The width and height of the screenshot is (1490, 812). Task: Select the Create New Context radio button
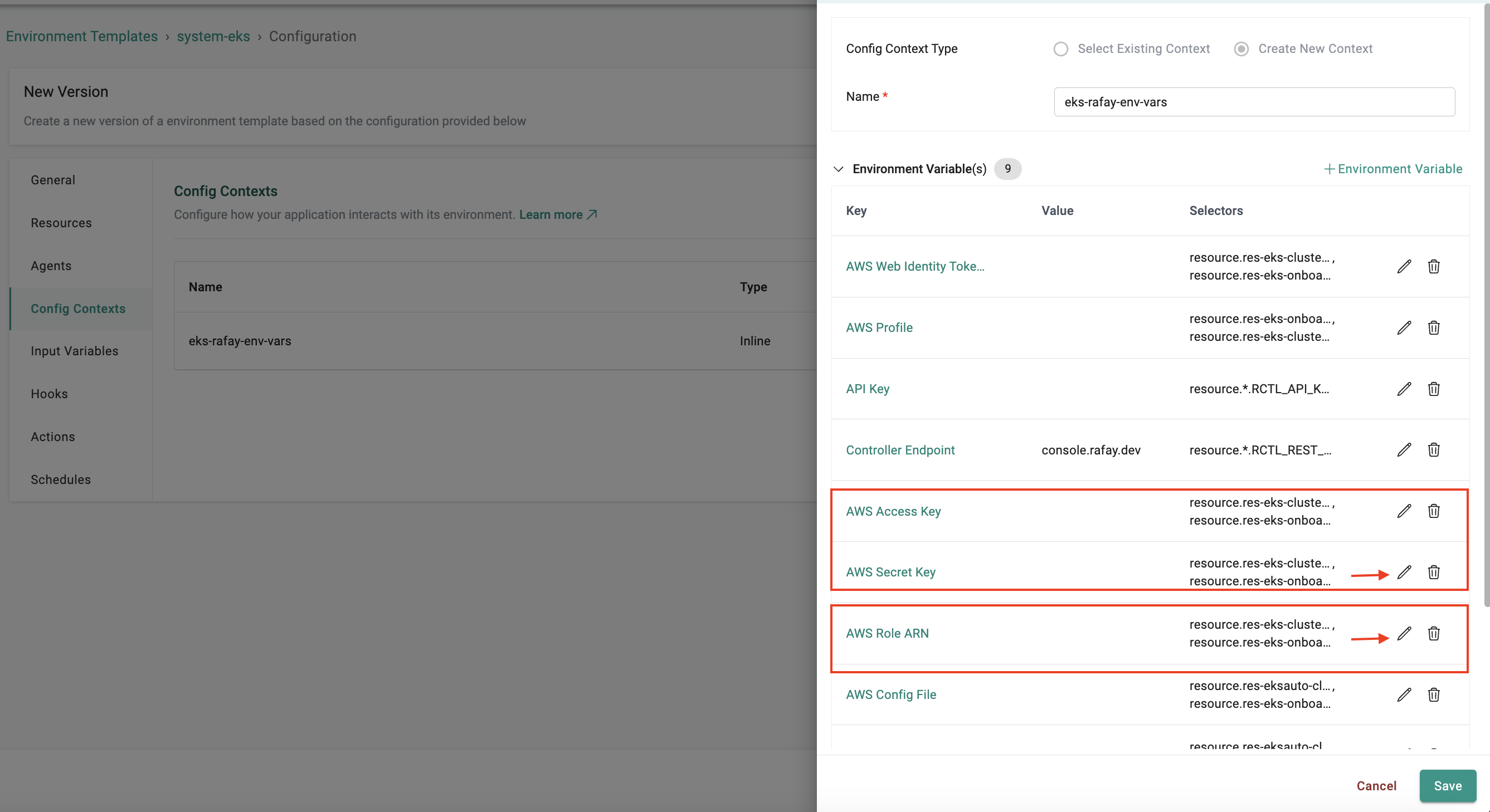click(x=1241, y=48)
